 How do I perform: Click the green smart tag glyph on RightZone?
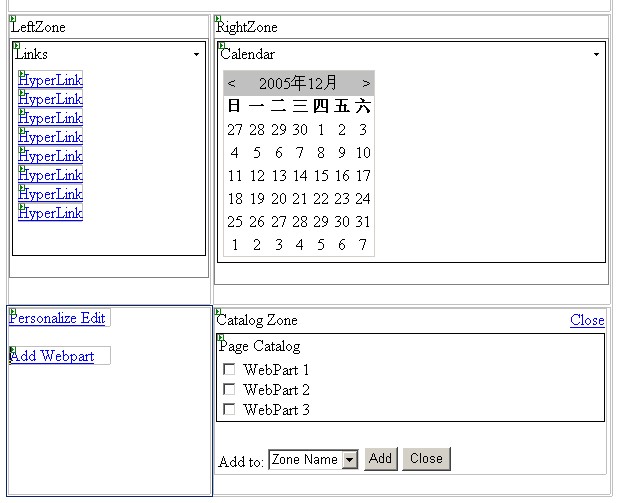(217, 19)
